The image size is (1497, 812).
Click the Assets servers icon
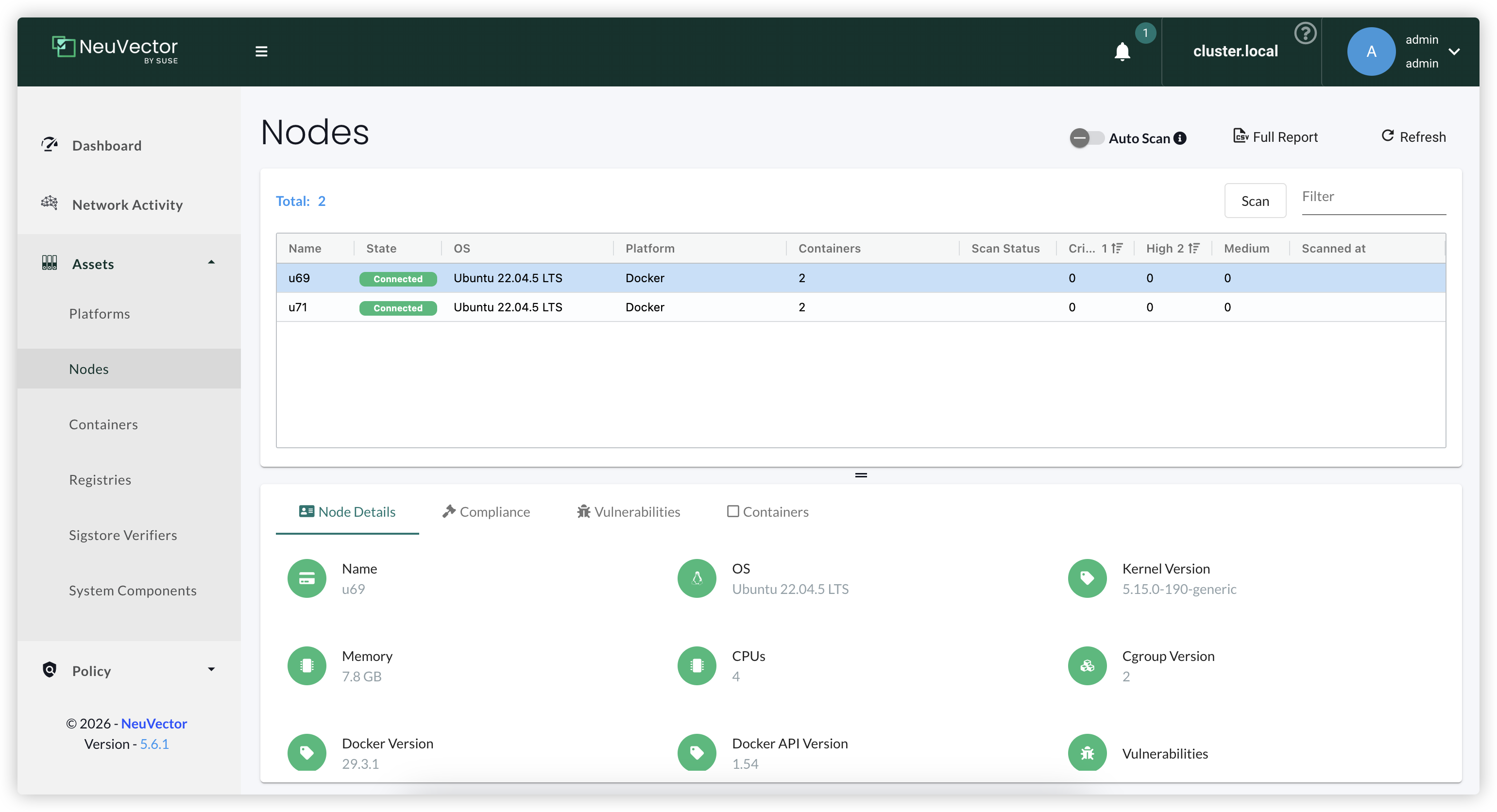tap(50, 263)
